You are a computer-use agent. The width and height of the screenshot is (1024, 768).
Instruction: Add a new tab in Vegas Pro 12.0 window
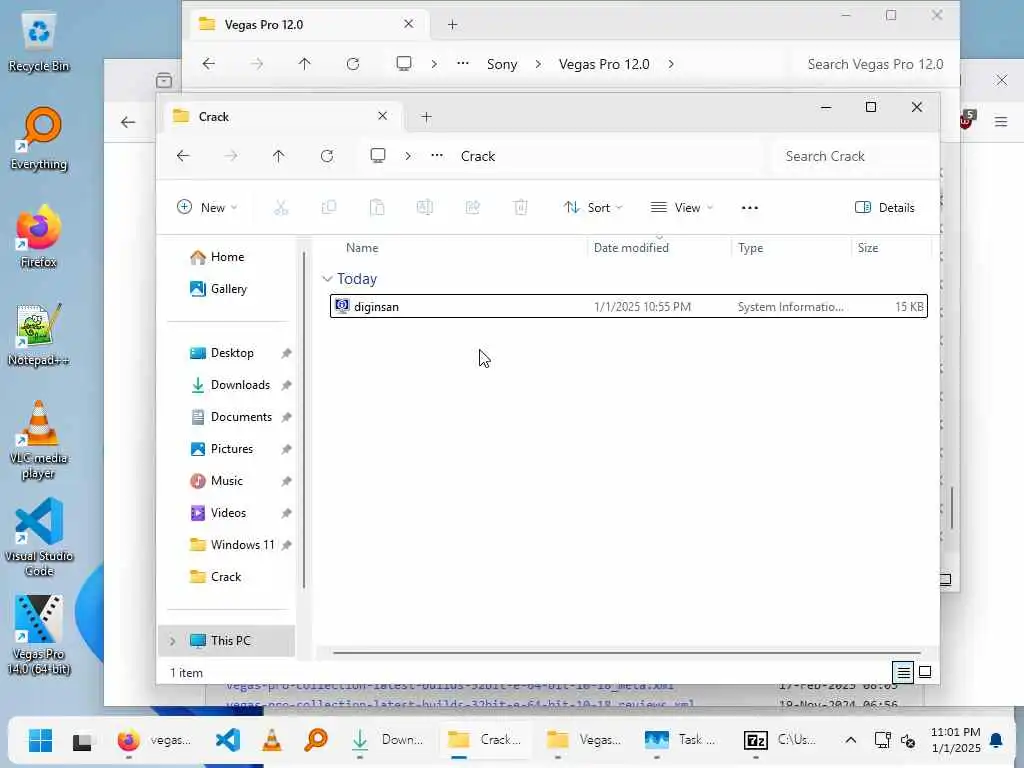coord(452,25)
